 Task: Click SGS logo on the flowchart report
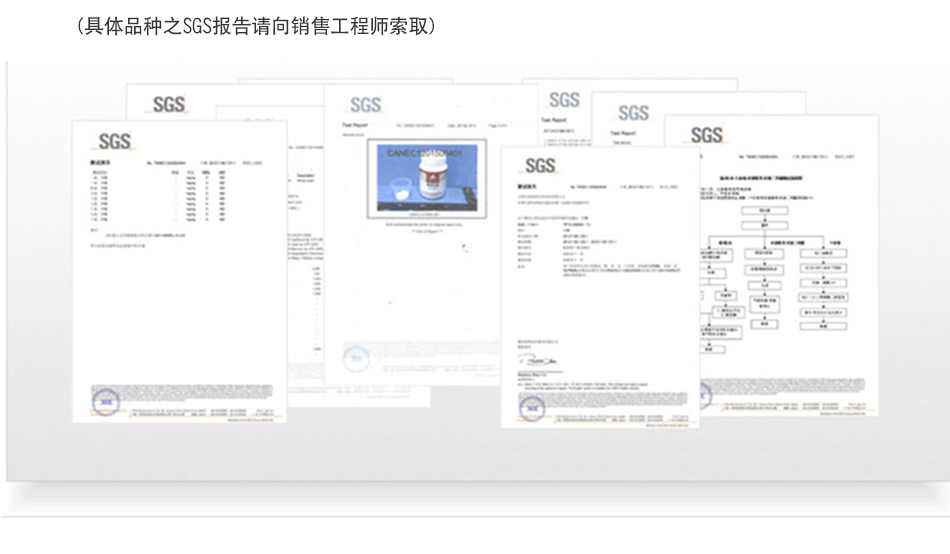[706, 135]
